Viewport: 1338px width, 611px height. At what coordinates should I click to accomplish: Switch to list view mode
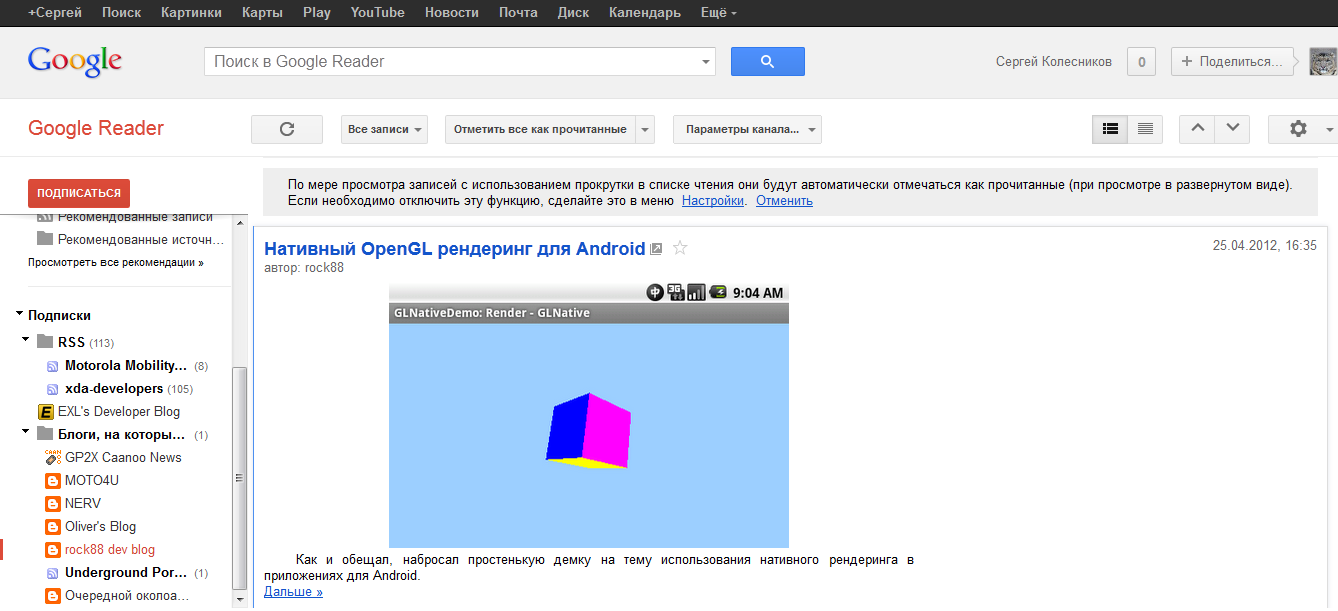[x=1145, y=129]
